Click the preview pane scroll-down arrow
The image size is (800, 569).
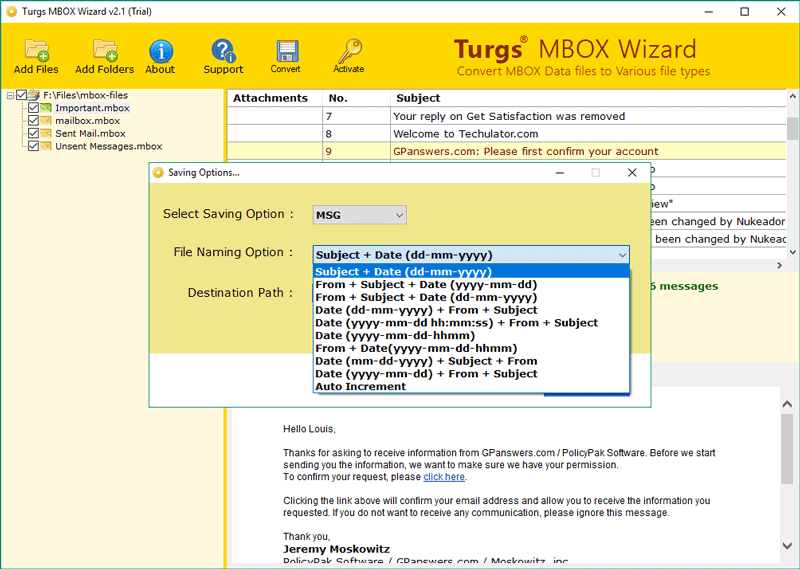coord(787,546)
